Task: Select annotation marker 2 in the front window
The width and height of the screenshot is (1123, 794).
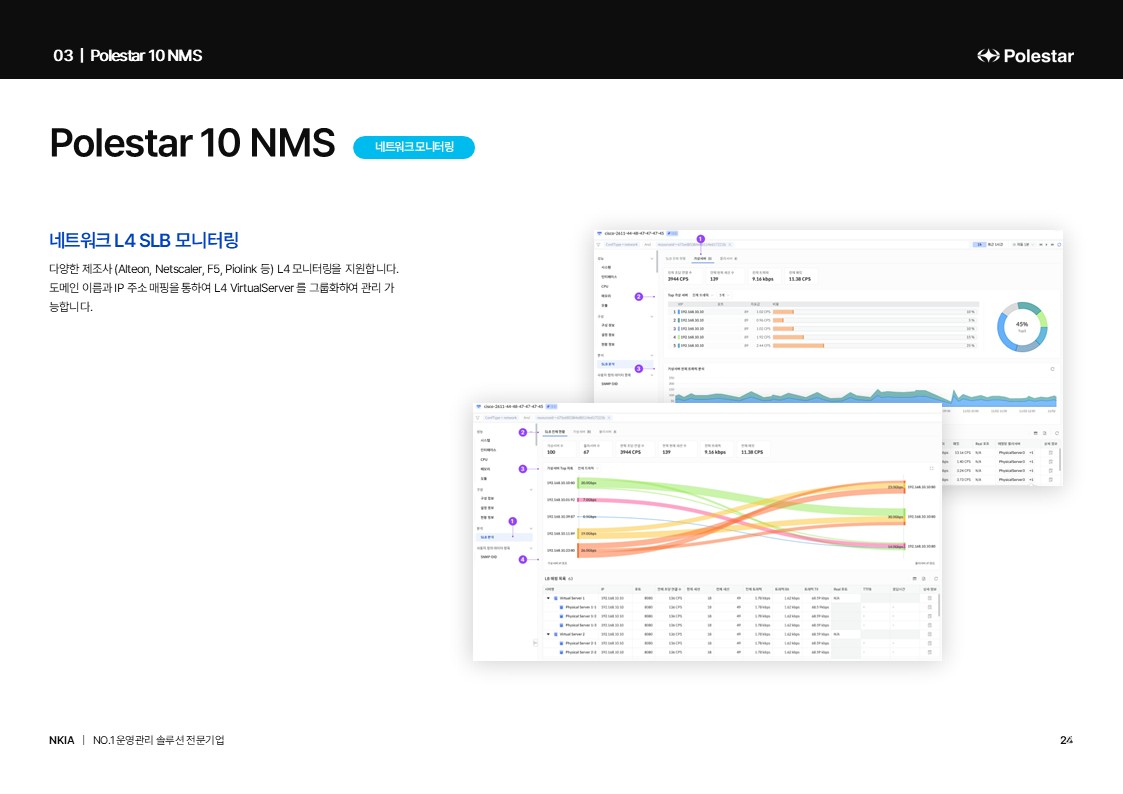Action: click(x=522, y=432)
